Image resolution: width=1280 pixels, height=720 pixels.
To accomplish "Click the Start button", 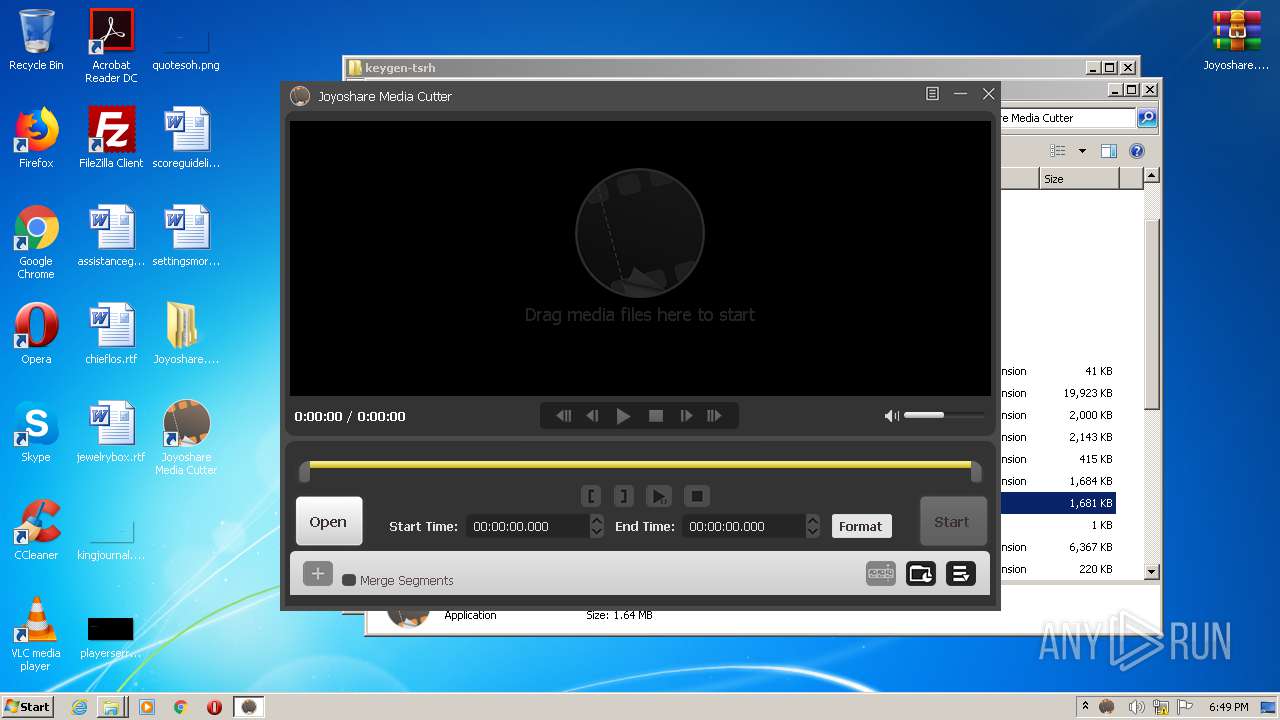I will coord(952,521).
